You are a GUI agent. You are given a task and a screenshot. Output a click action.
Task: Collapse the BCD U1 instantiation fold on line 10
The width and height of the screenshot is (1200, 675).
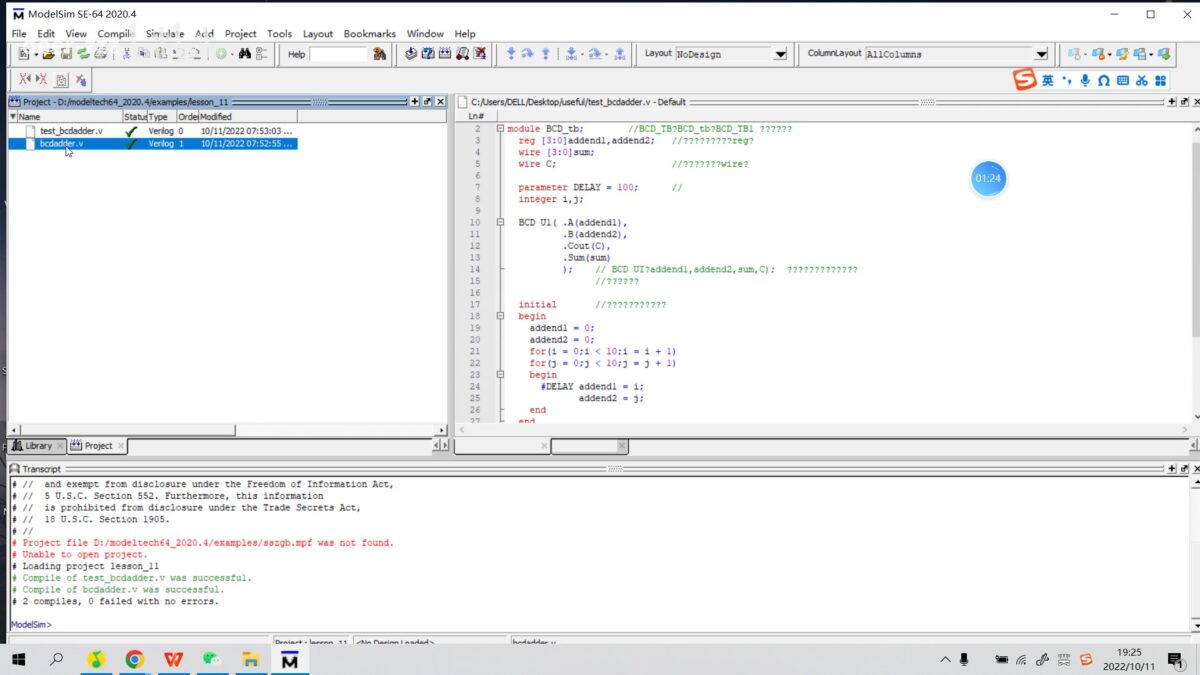pyautogui.click(x=500, y=222)
